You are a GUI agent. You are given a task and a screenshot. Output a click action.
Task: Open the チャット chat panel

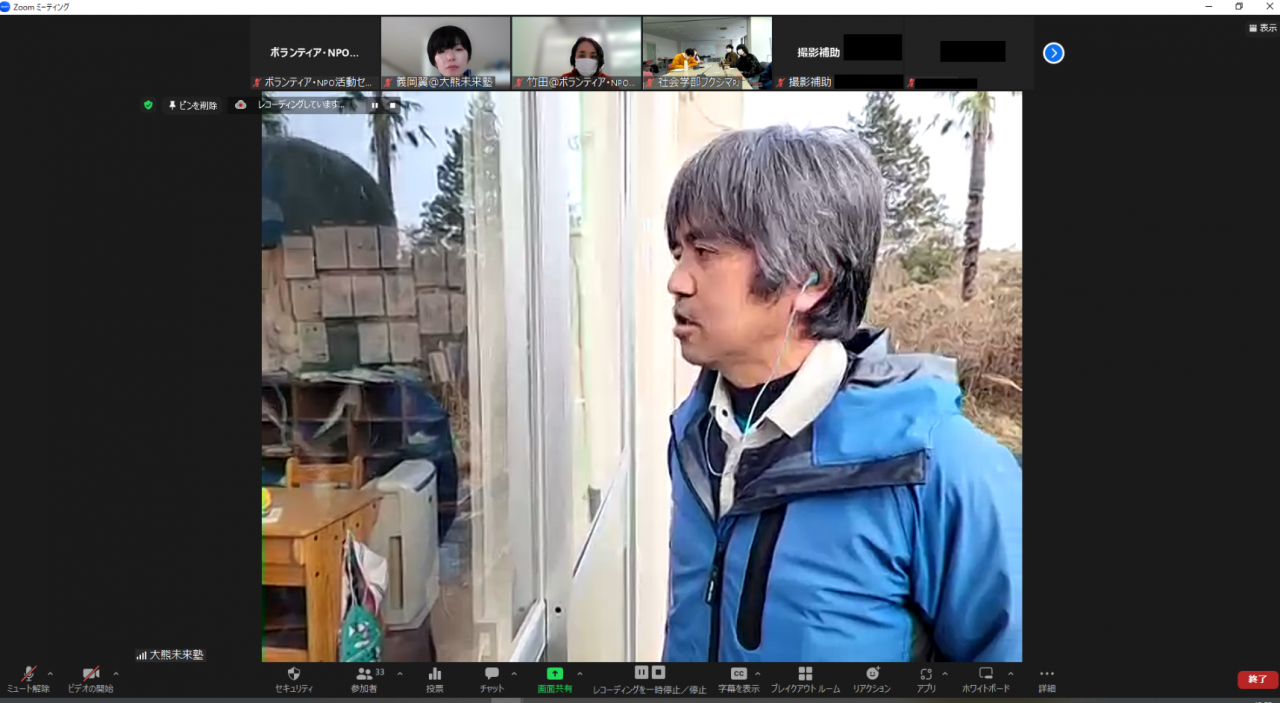pyautogui.click(x=491, y=674)
